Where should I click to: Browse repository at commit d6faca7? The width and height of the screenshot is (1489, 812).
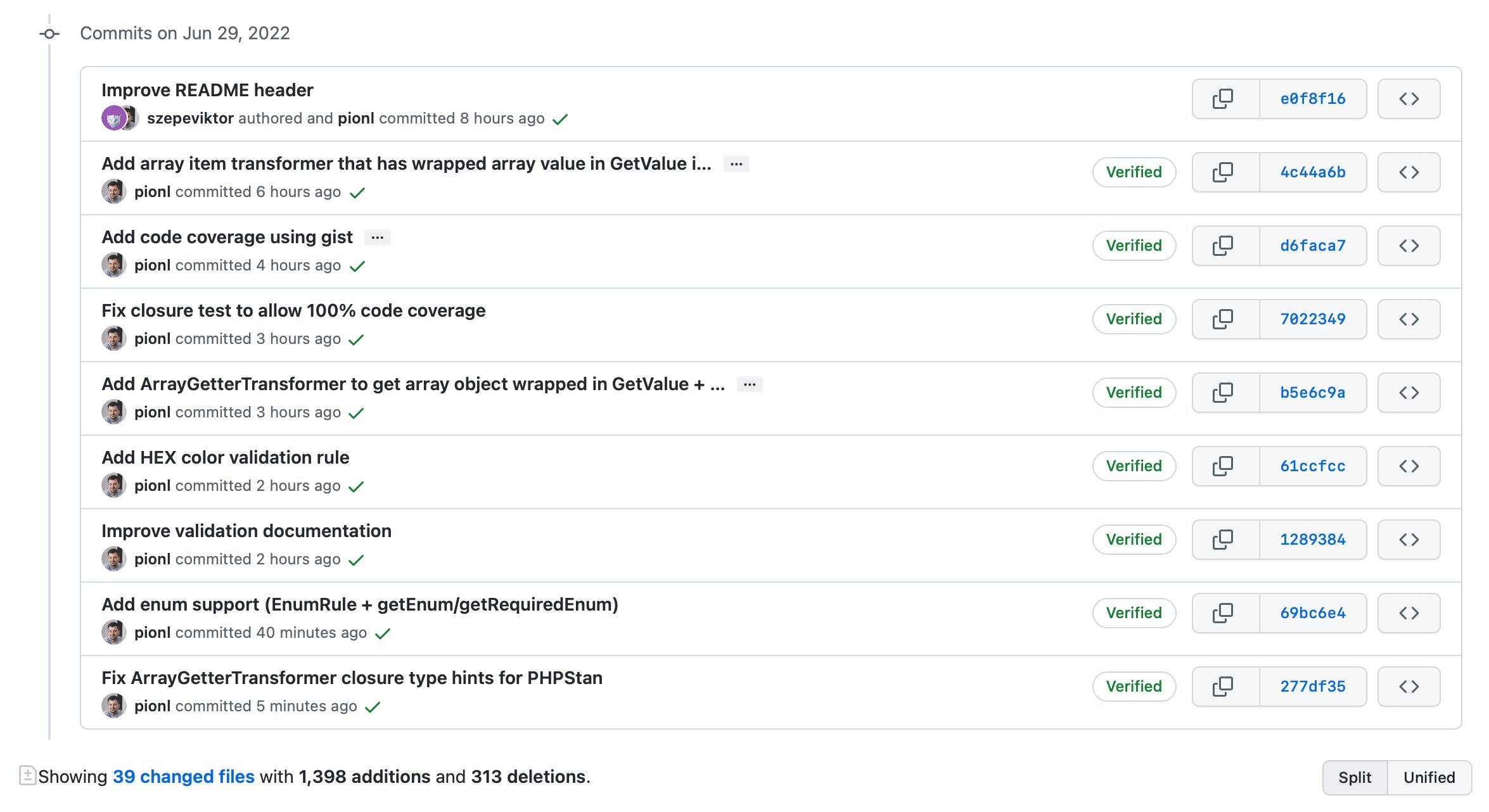(x=1408, y=246)
